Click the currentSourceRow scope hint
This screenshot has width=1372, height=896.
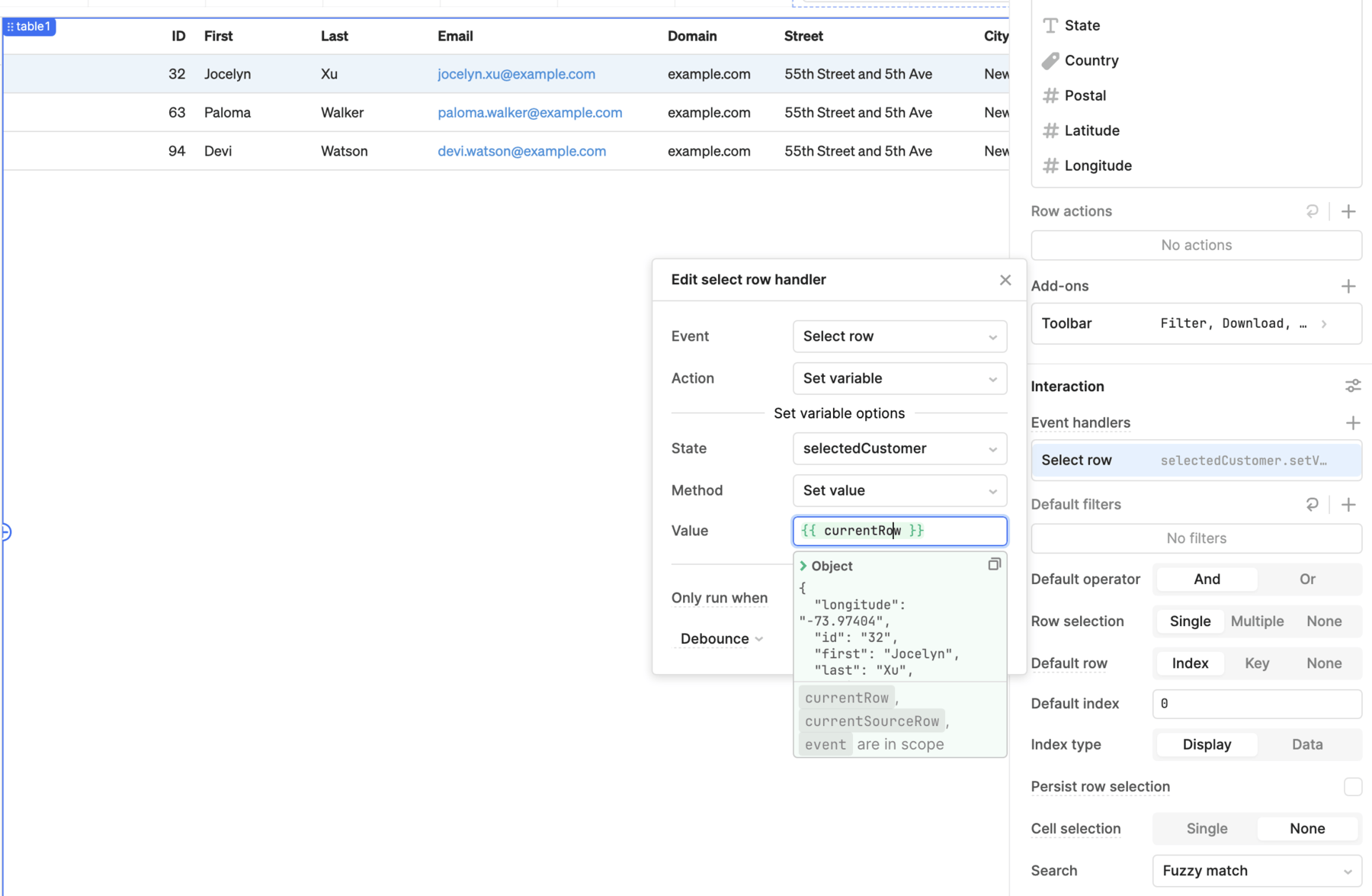872,721
